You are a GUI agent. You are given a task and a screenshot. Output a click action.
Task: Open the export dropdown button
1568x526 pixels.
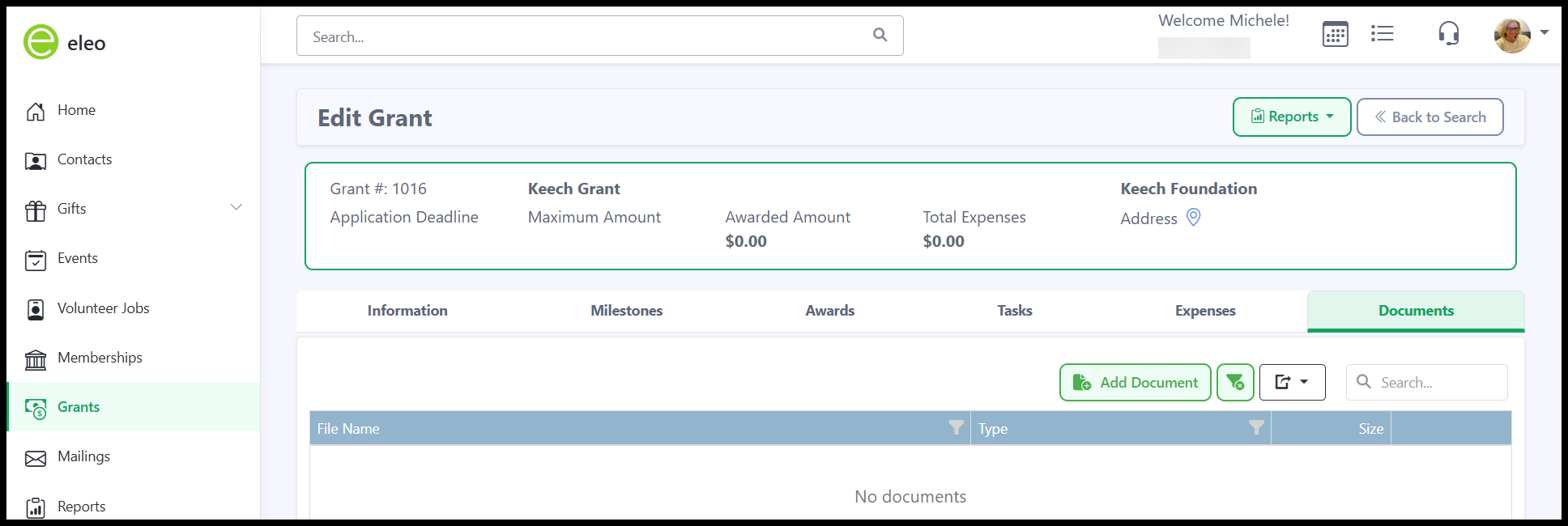pyautogui.click(x=1292, y=382)
